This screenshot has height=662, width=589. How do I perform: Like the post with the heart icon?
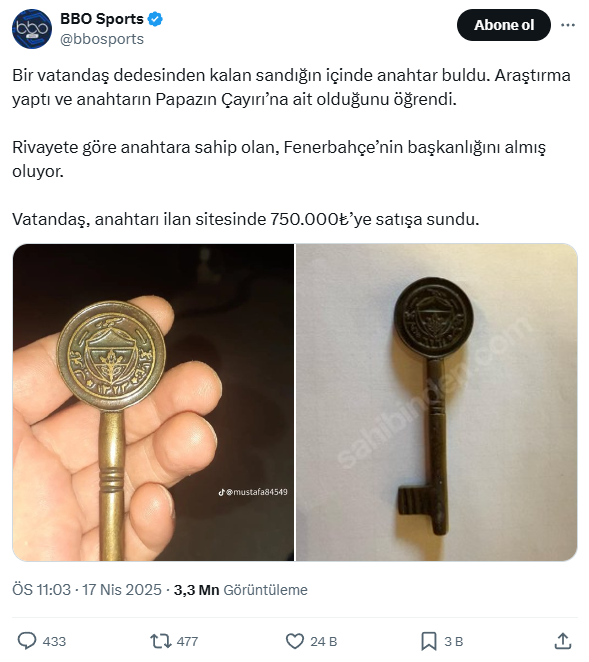[x=295, y=641]
